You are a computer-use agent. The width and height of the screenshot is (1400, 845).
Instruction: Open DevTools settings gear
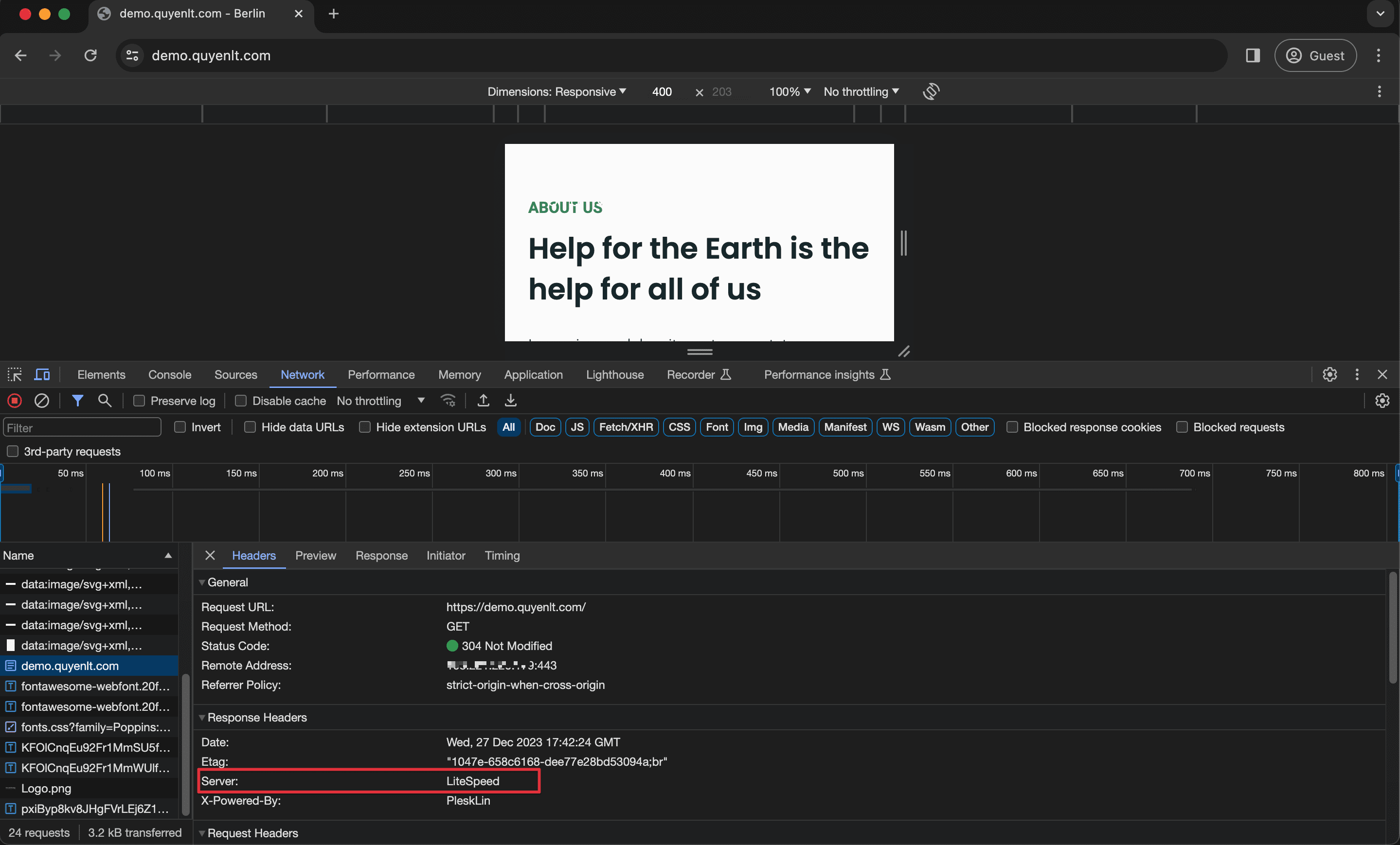[1329, 374]
